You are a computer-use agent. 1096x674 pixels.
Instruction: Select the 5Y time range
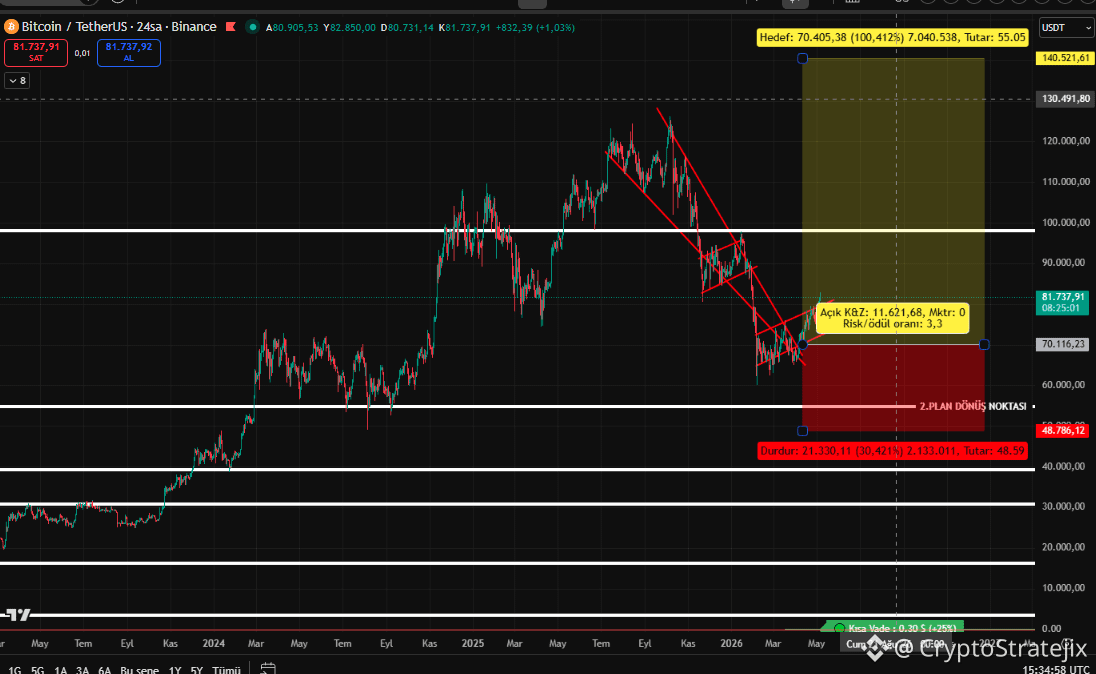196,670
